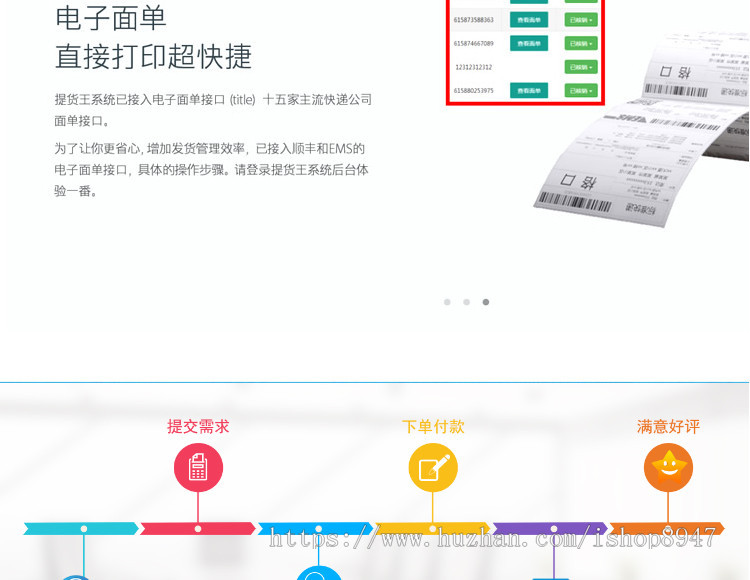
Task: Click the 直接打印超快捷 heading
Action: click(153, 56)
